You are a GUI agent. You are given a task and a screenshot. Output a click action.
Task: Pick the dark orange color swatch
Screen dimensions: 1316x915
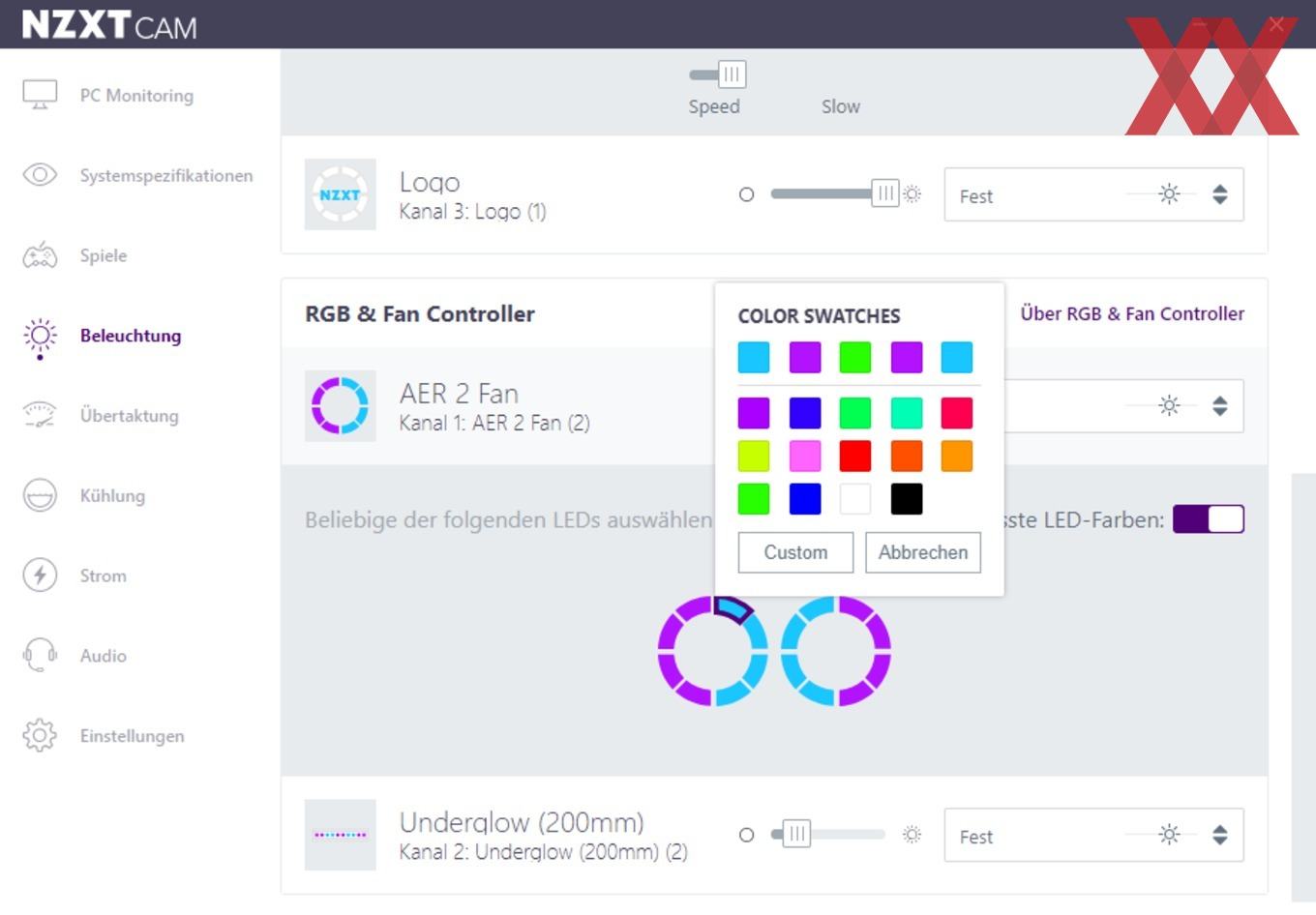tap(907, 456)
